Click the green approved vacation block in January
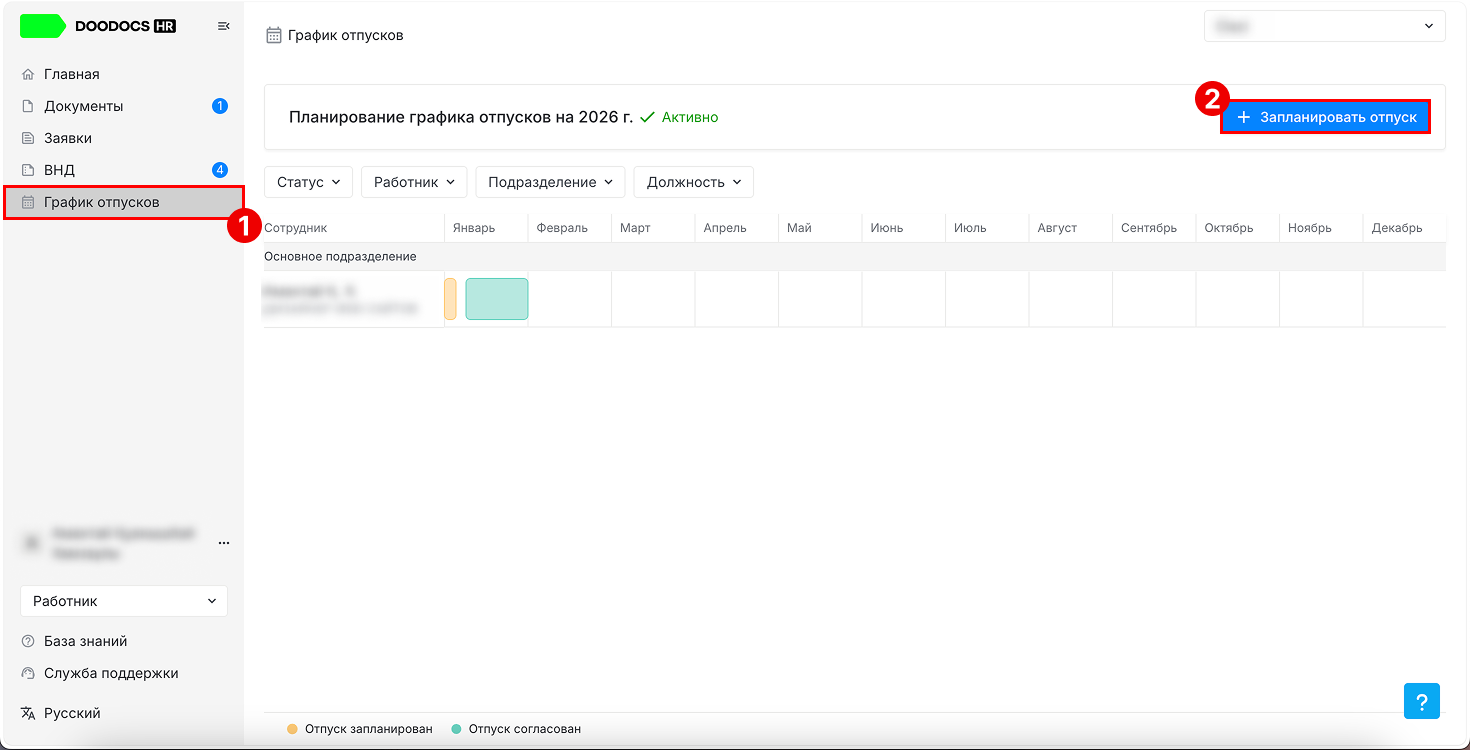 497,299
